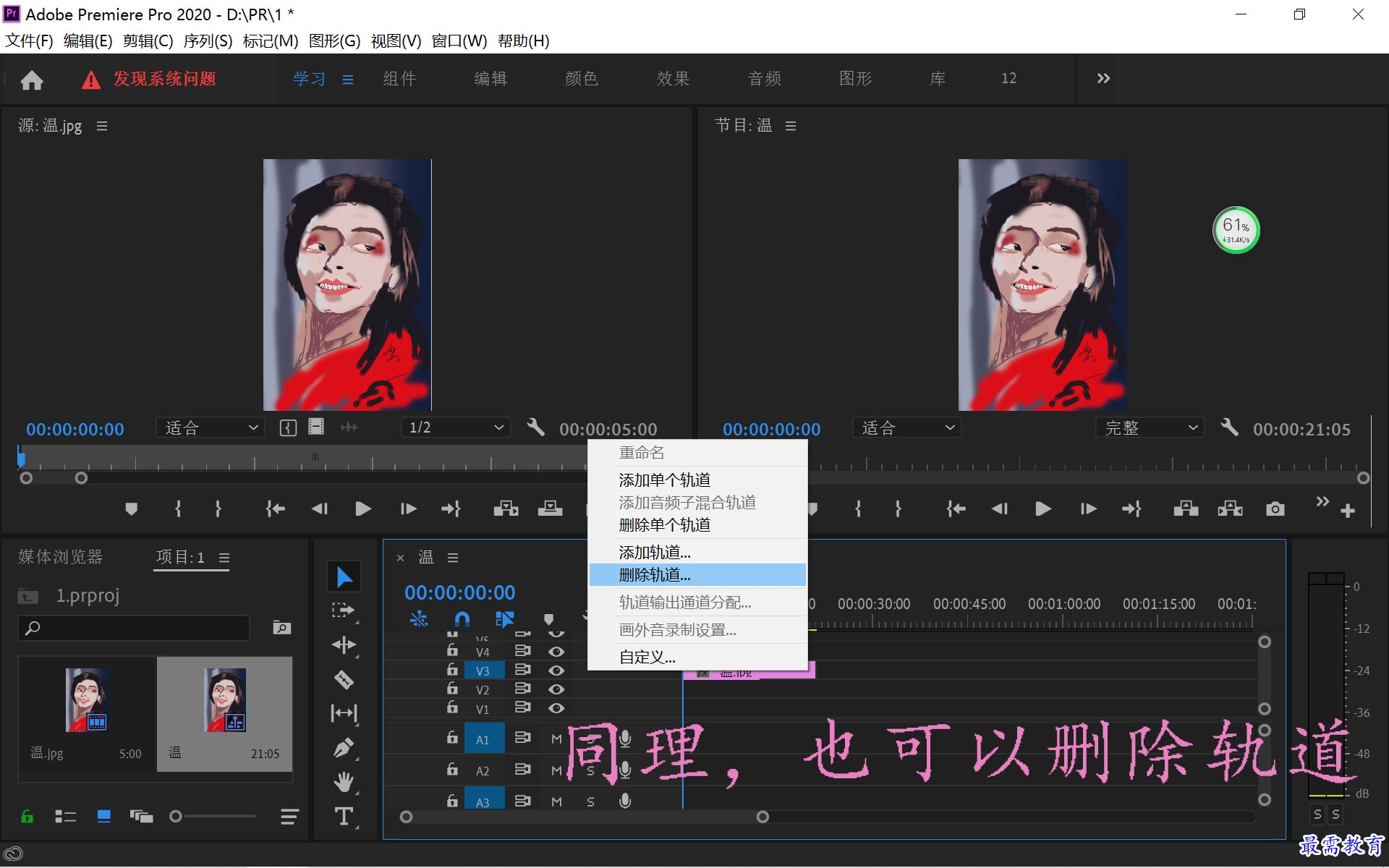Toggle V2 track output eye

point(556,689)
